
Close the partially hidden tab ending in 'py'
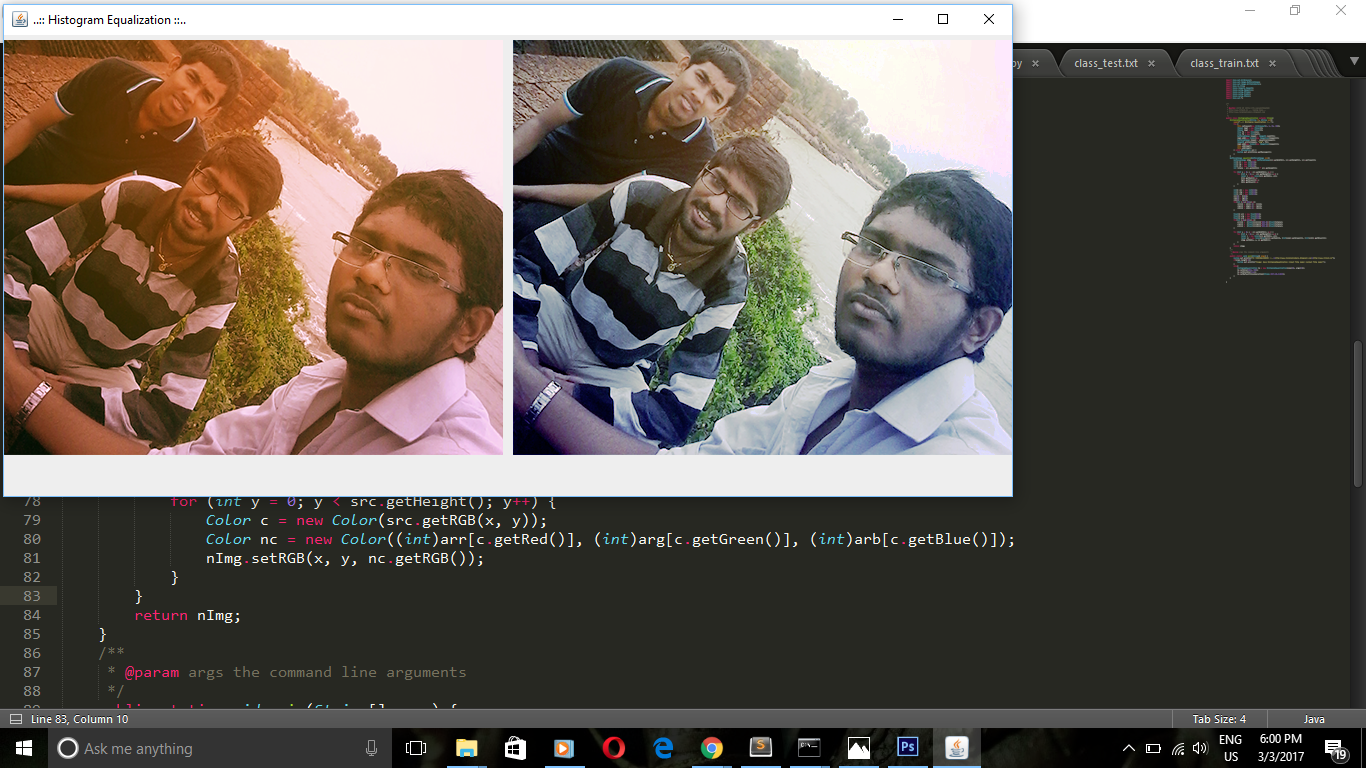1035,63
